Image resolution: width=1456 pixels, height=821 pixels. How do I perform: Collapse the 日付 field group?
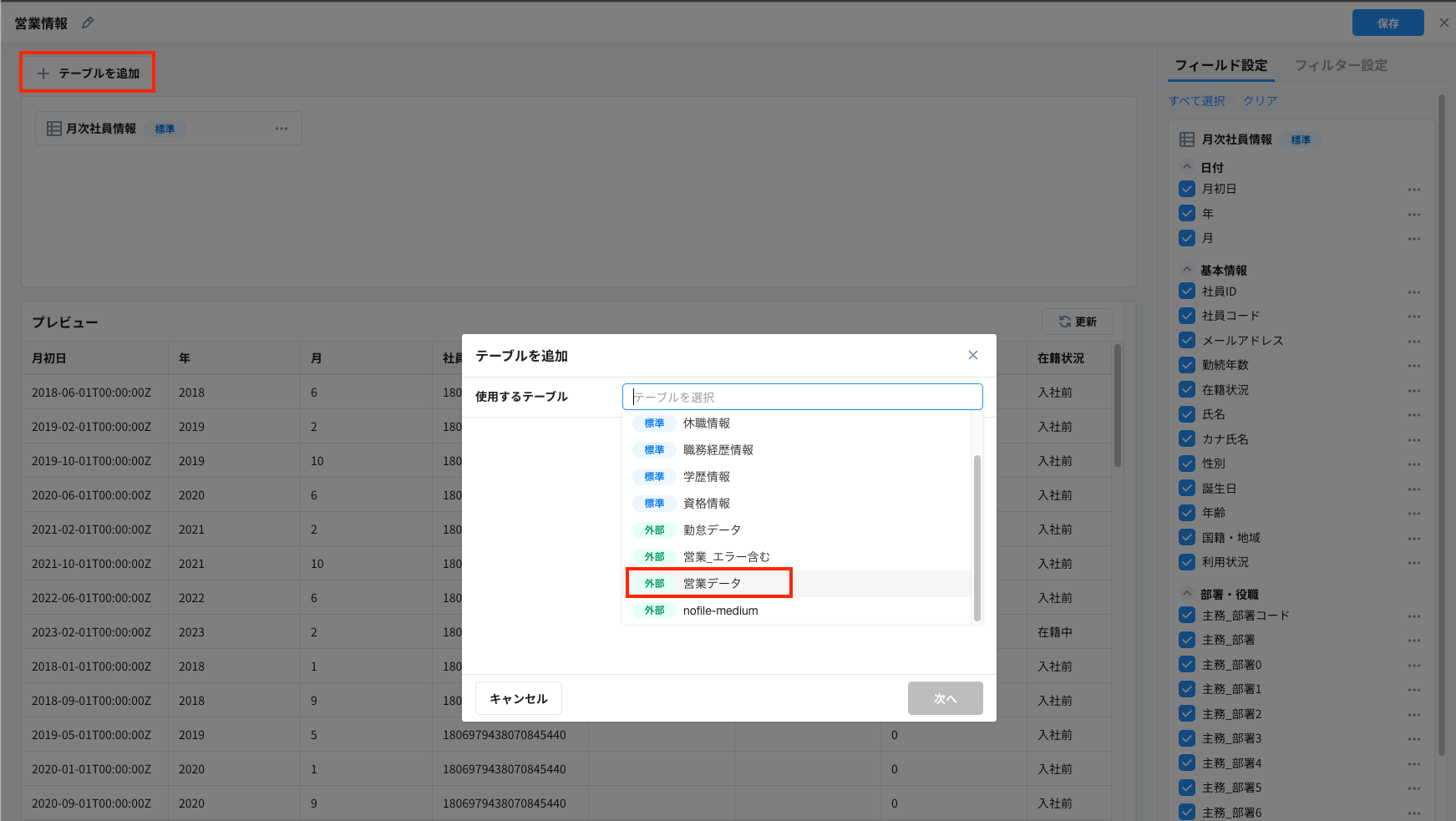coord(1187,167)
